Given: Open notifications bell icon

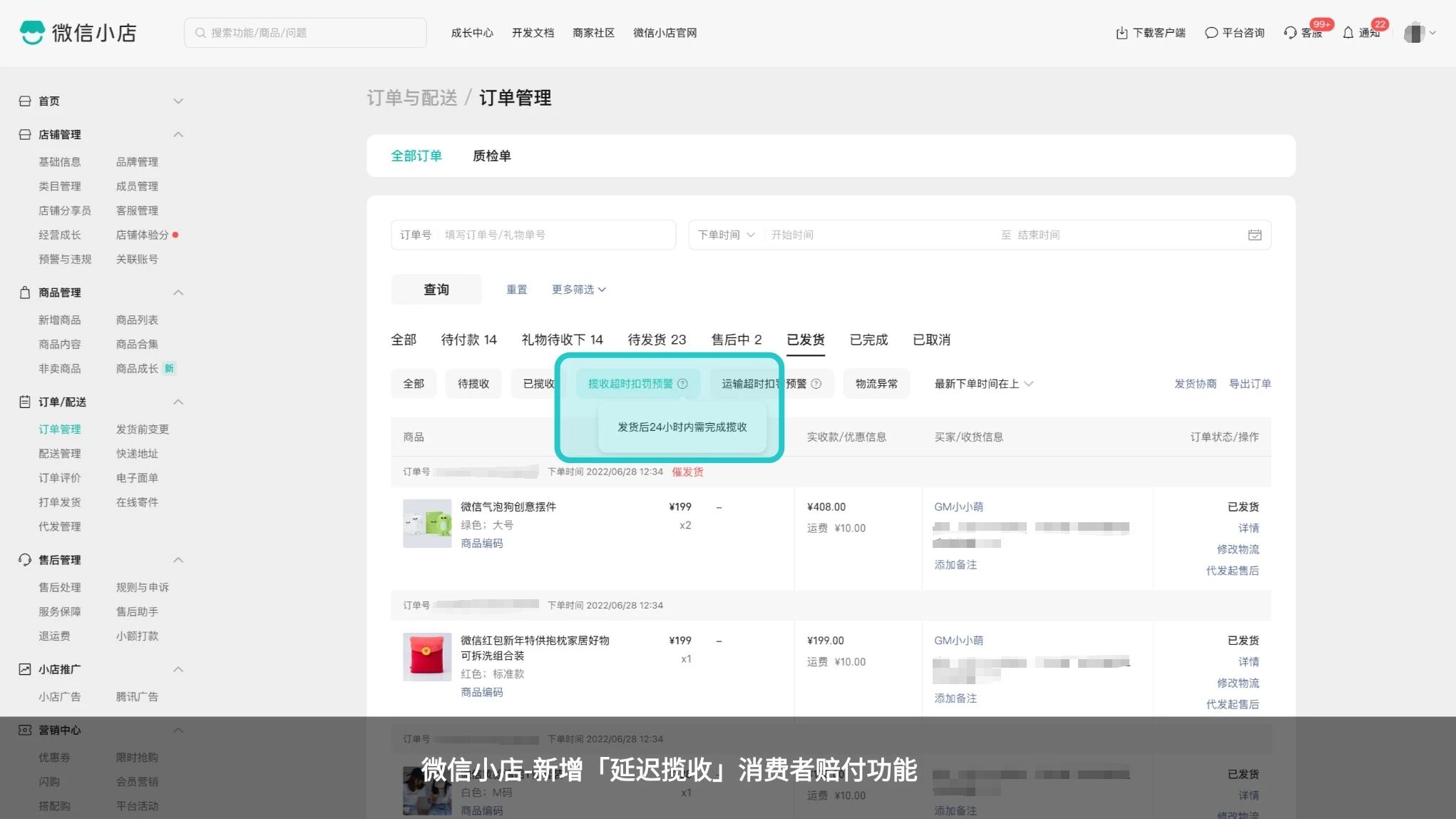Looking at the screenshot, I should [1348, 33].
